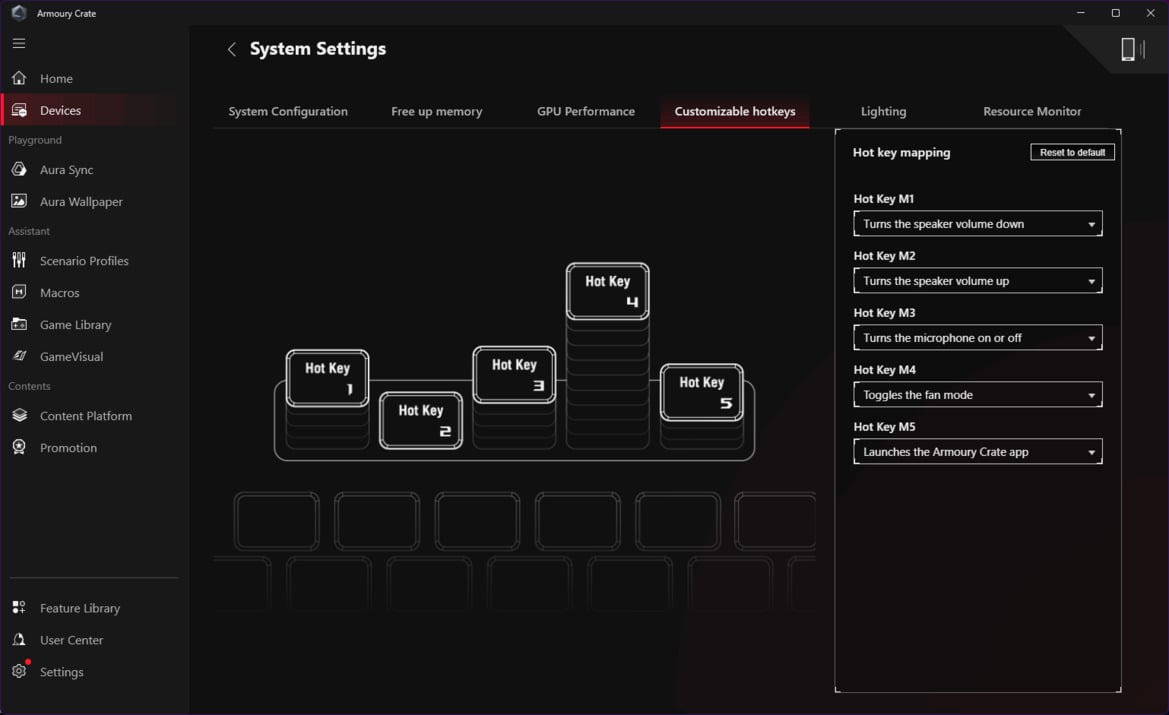Click the GameVisual icon
Viewport: 1169px width, 715px height.
(x=19, y=356)
